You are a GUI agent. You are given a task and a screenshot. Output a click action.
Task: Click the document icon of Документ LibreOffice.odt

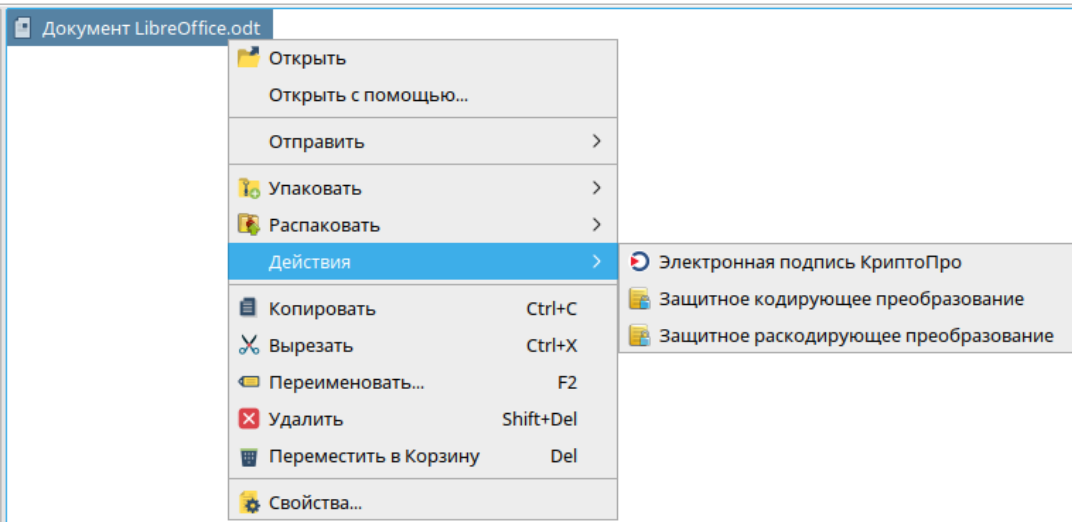pos(23,29)
